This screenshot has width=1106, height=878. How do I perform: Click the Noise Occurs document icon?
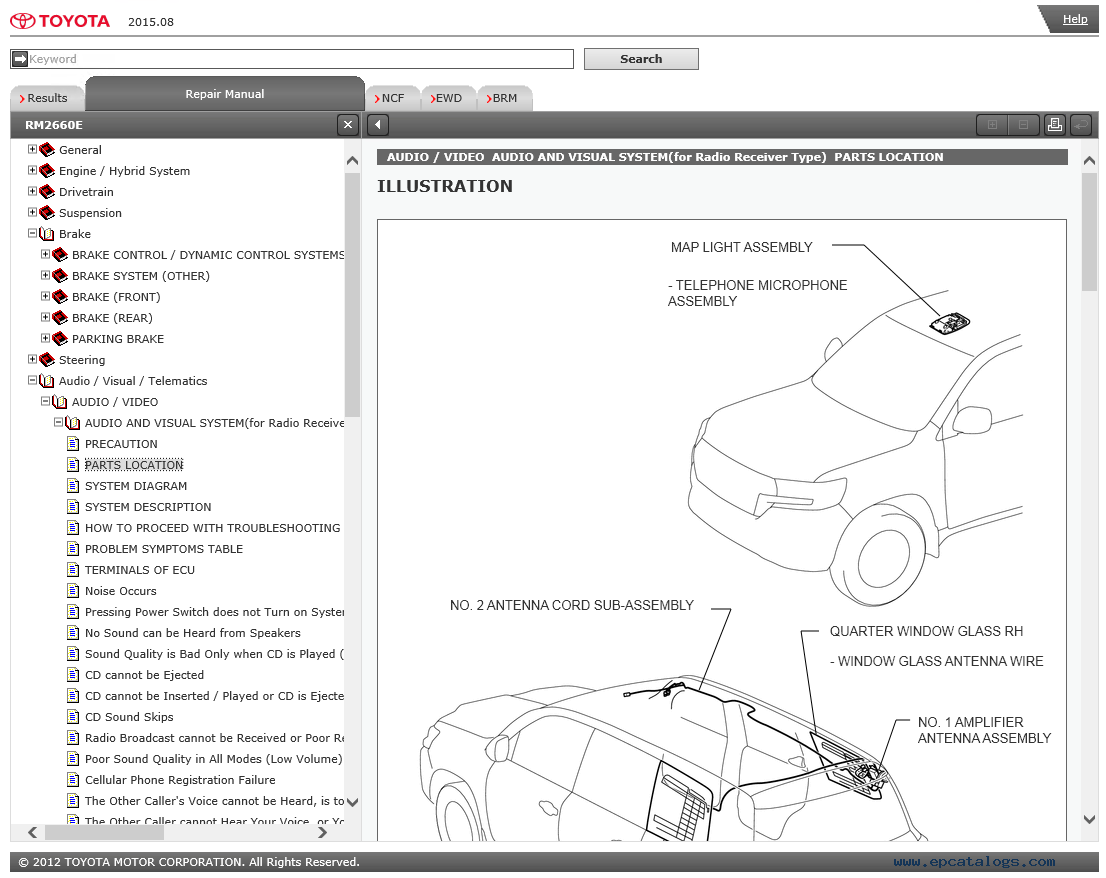tap(73, 590)
